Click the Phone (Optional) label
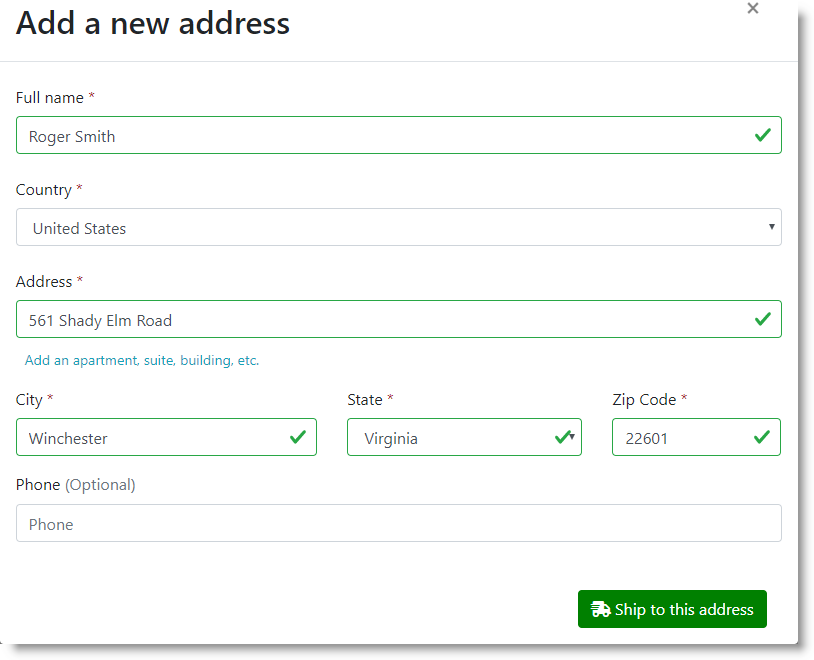 (x=76, y=485)
